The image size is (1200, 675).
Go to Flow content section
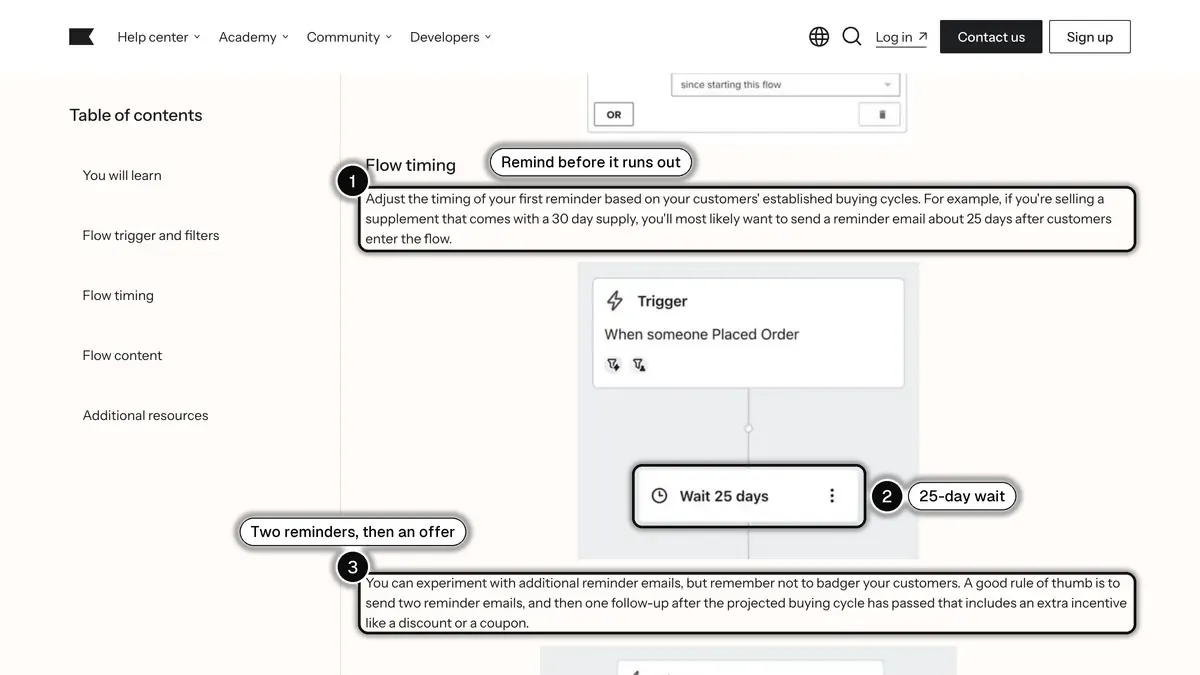point(122,355)
